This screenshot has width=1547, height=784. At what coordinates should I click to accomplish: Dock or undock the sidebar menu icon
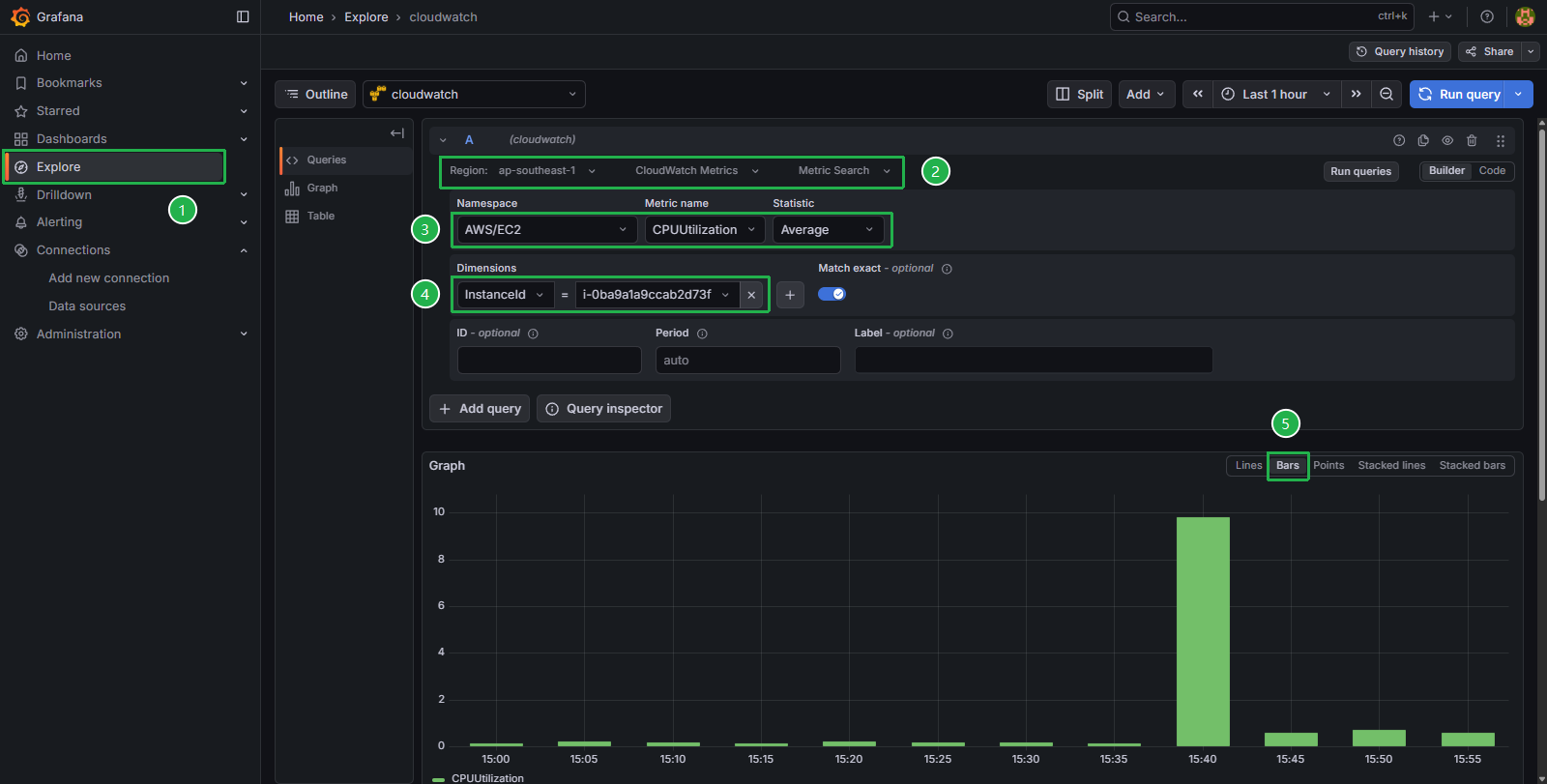pyautogui.click(x=243, y=16)
